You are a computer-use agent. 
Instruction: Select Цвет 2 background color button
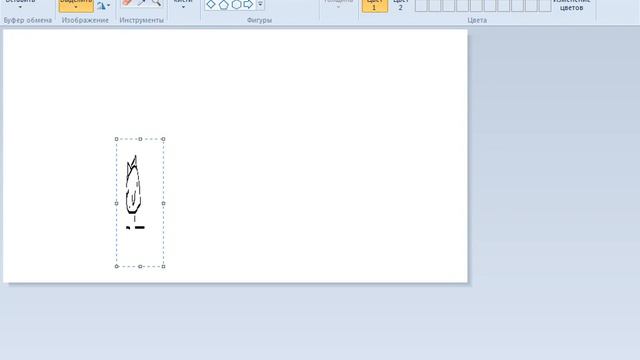(400, 5)
